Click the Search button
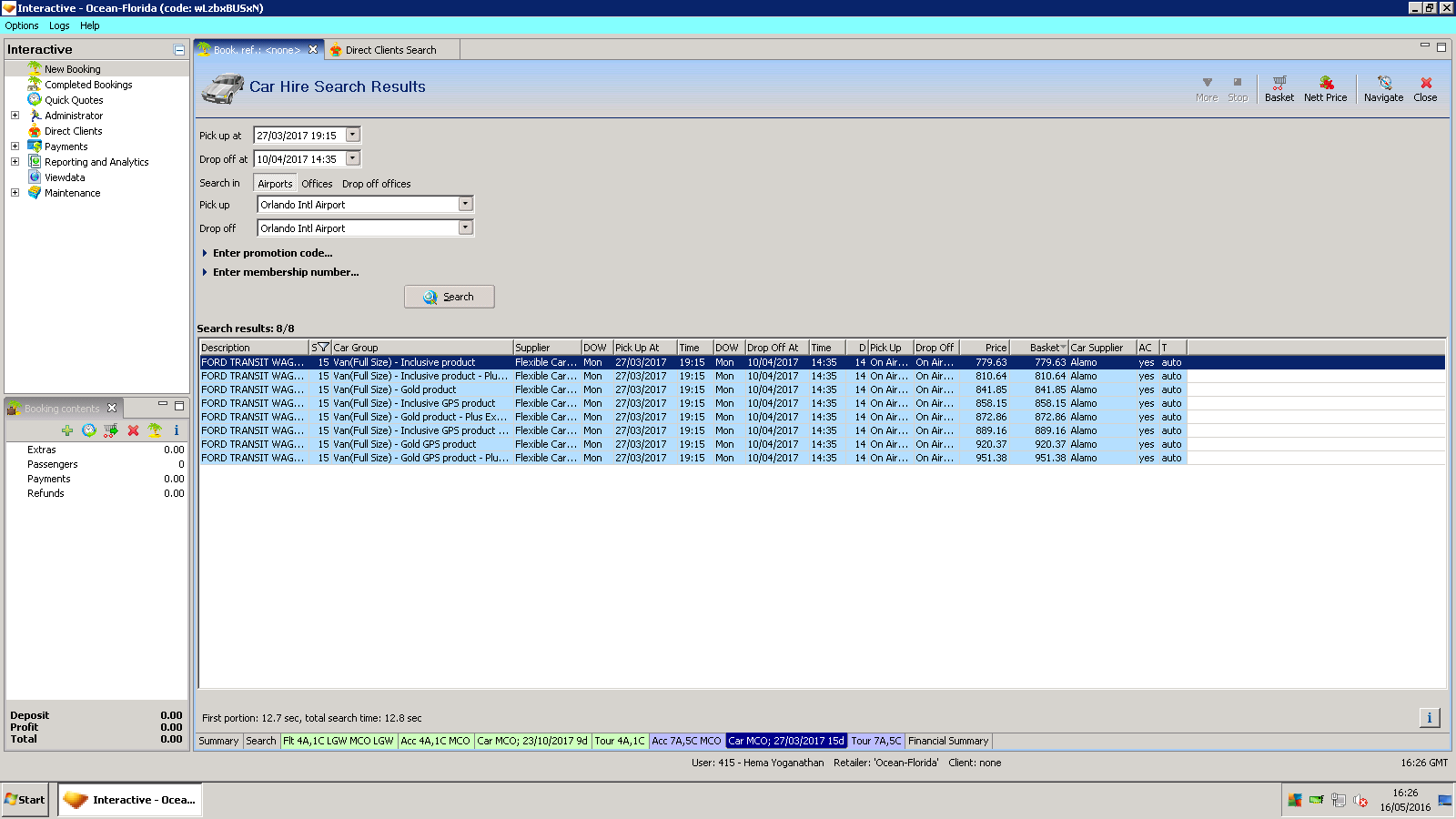Image resolution: width=1456 pixels, height=819 pixels. (449, 297)
